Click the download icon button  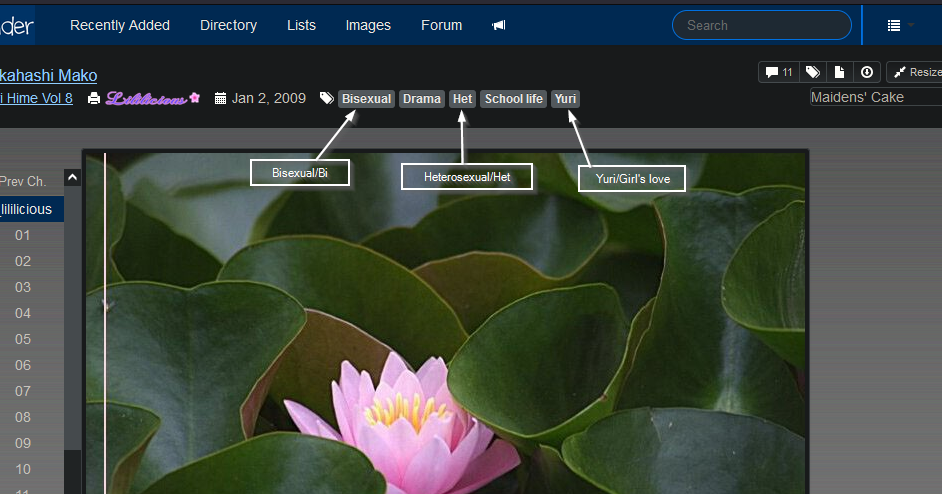(867, 72)
